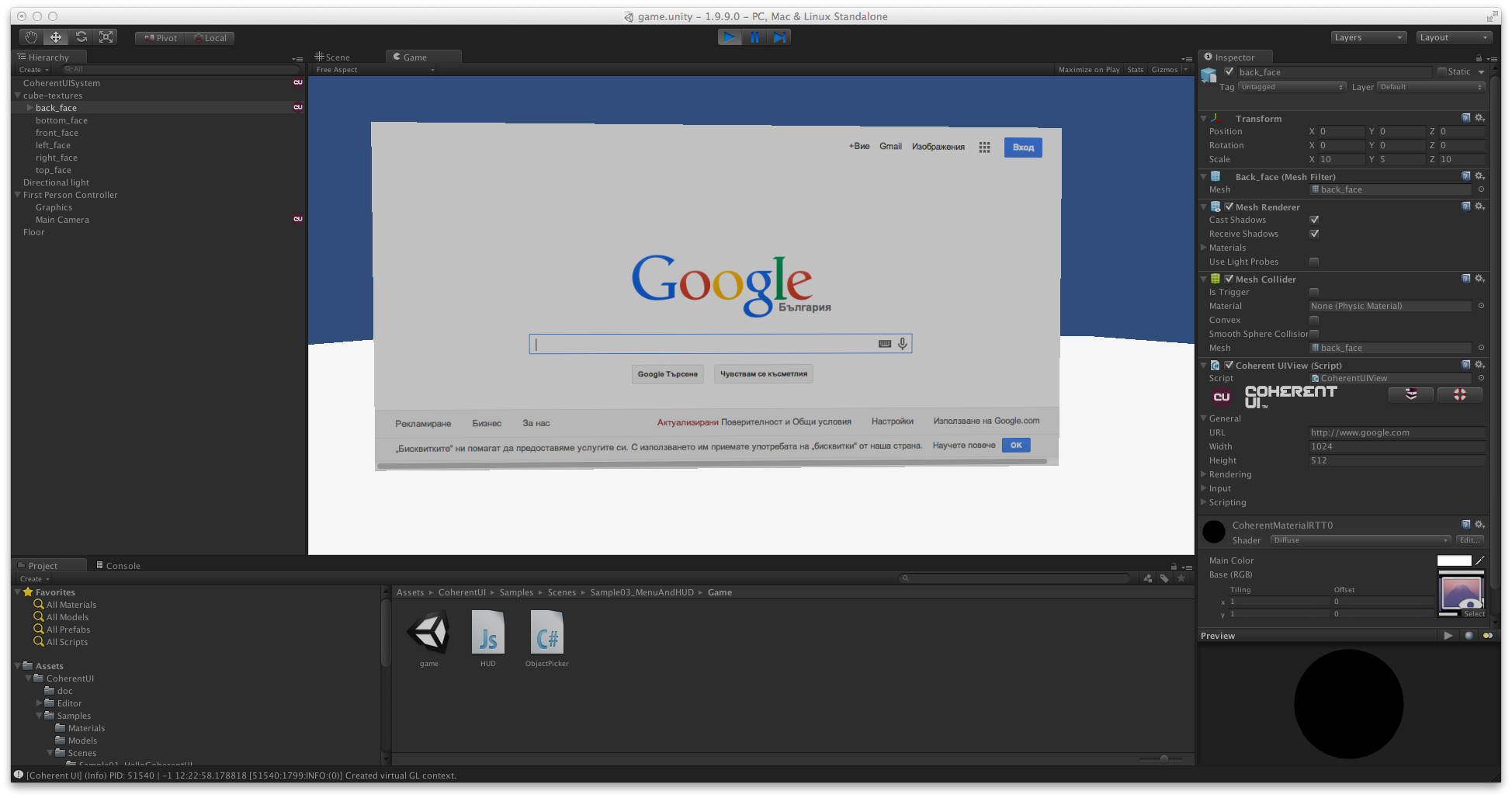Open the Tag Untagged dropdown

pos(1292,87)
